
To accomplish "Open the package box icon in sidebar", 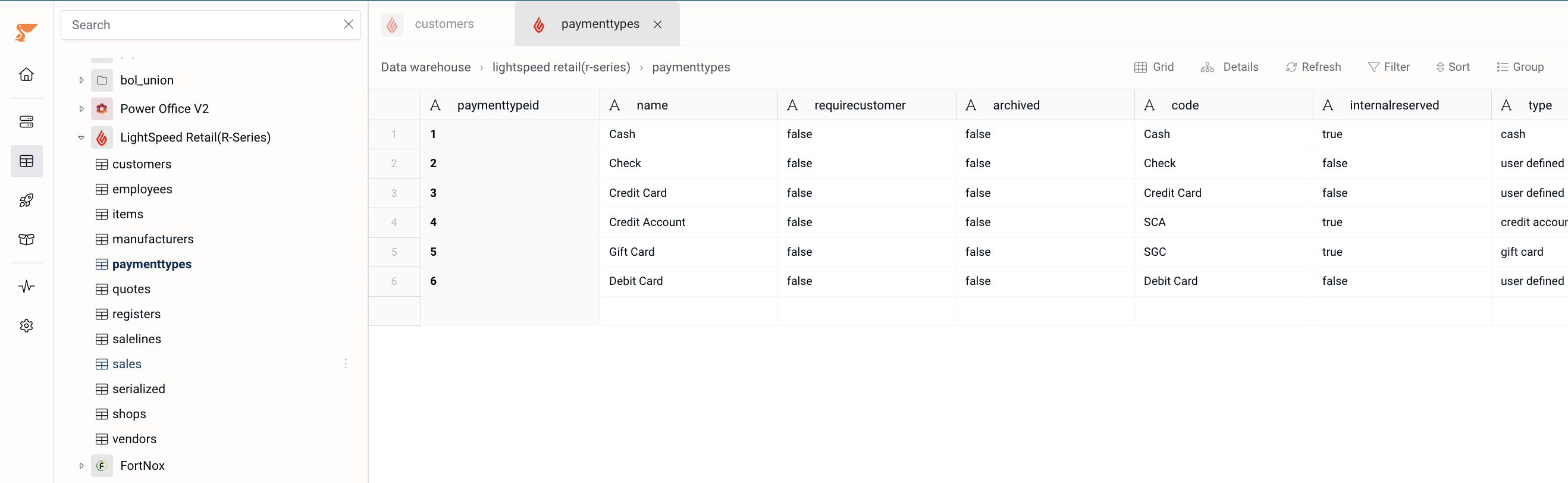I will [26, 239].
